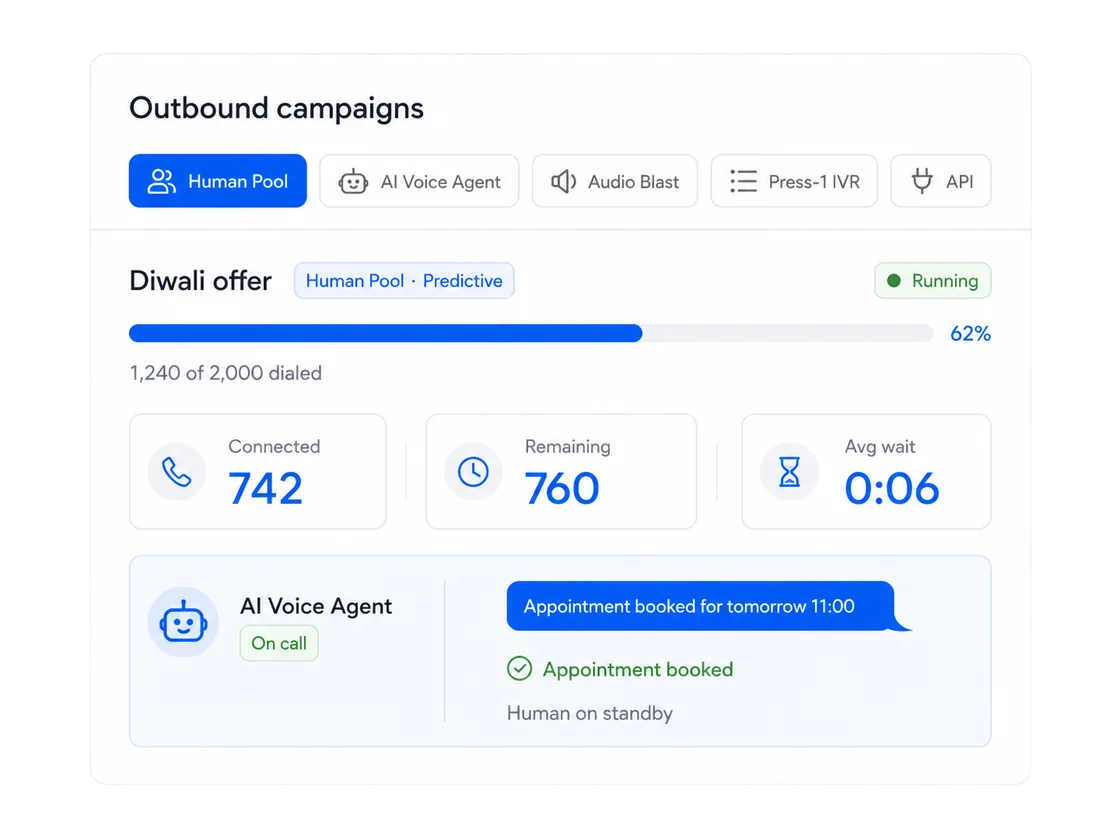
Task: Click the 62% progress value
Action: point(970,334)
